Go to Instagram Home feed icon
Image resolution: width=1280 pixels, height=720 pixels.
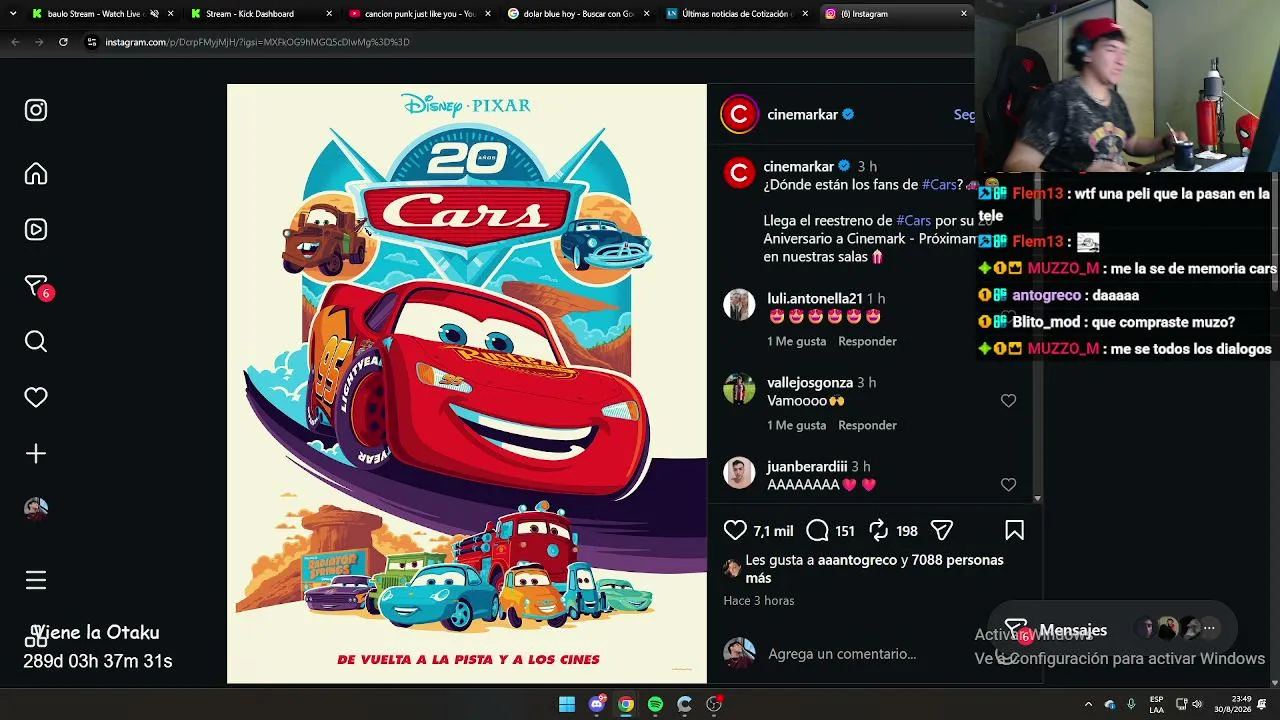[x=36, y=174]
